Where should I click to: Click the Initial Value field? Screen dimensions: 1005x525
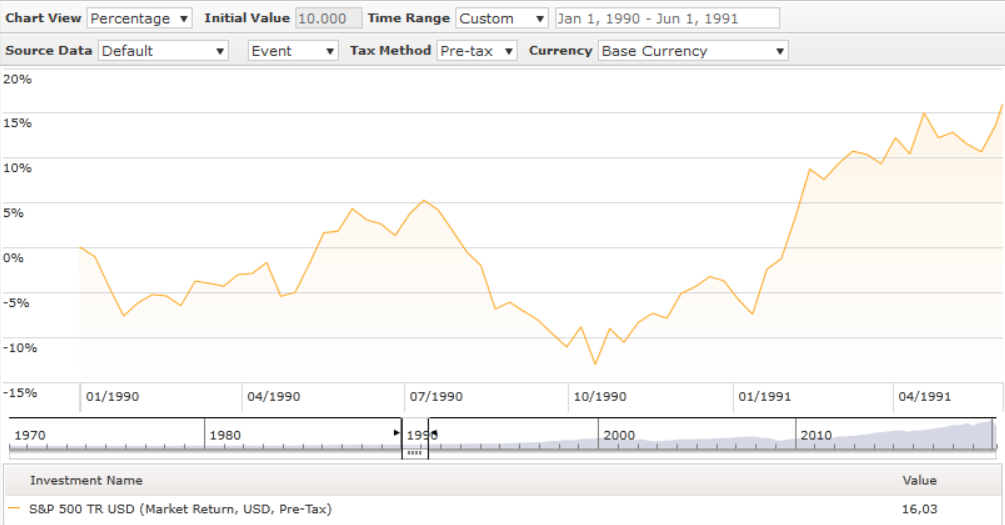329,18
